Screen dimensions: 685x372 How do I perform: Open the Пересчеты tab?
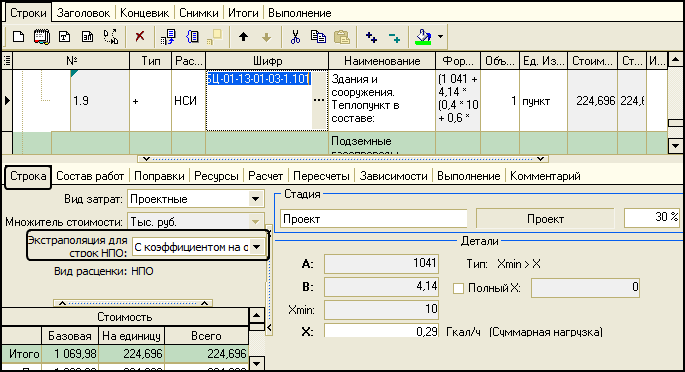coord(321,176)
